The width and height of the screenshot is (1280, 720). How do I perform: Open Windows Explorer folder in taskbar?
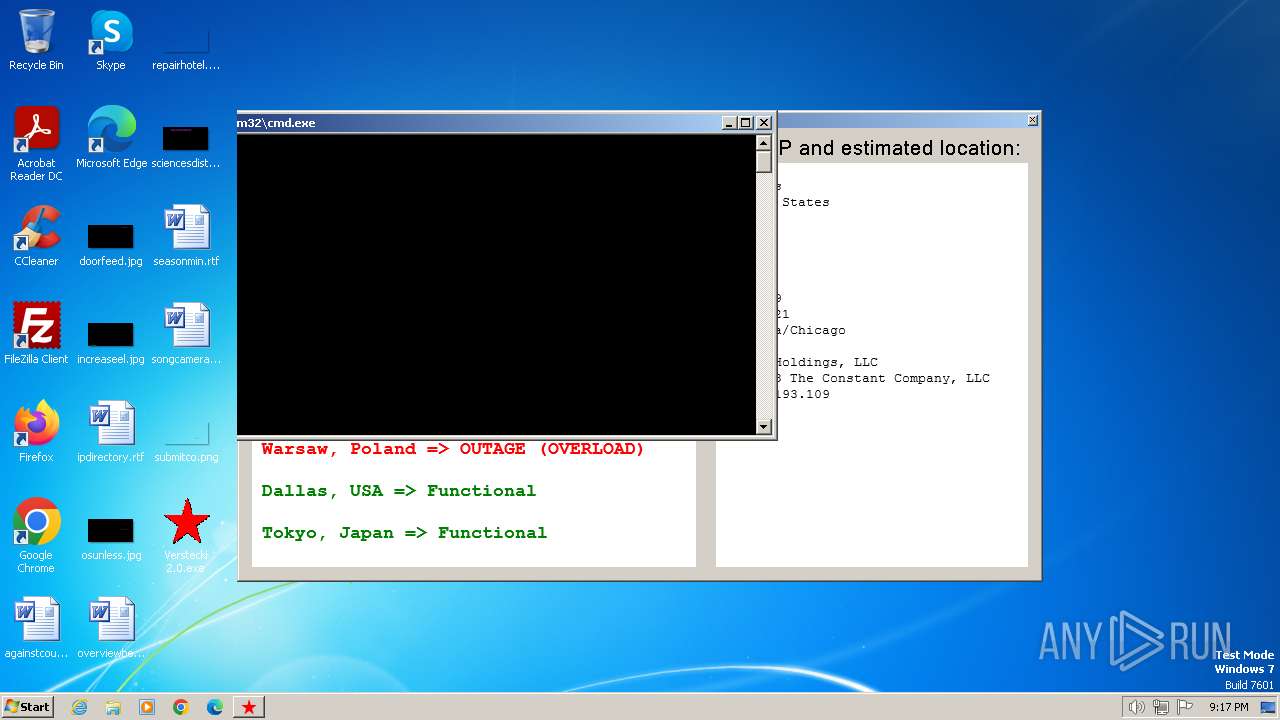(x=113, y=707)
